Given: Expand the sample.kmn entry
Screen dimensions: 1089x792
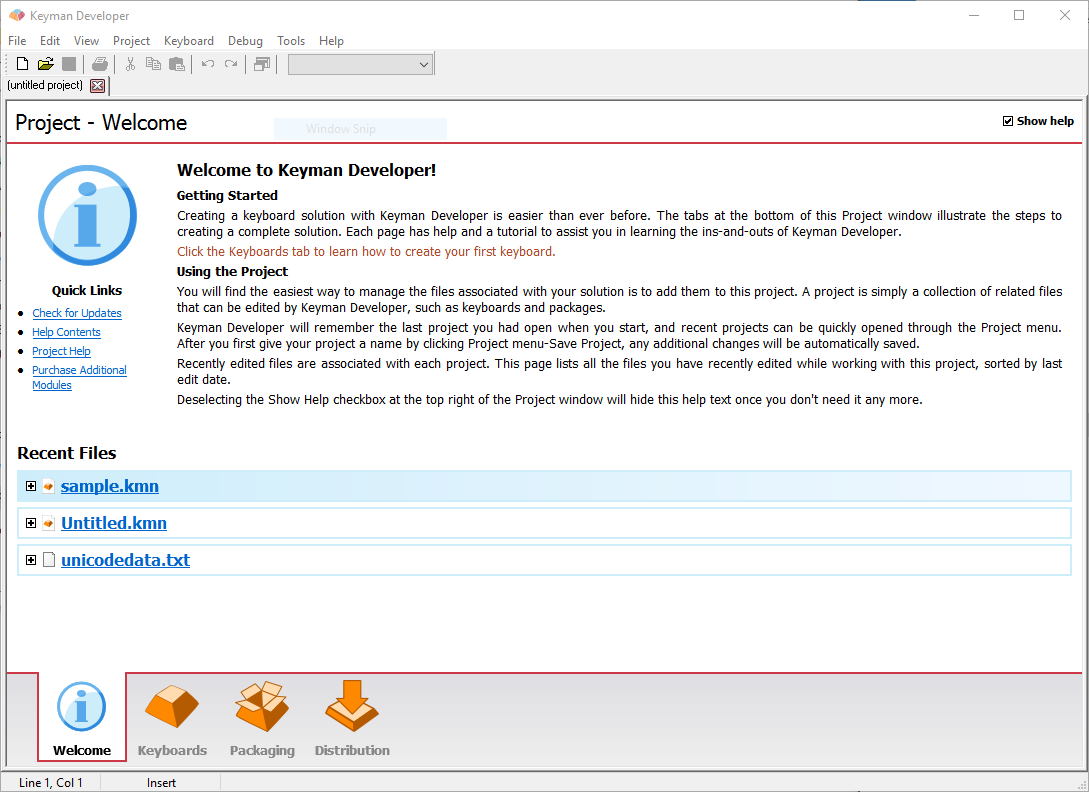Looking at the screenshot, I should coord(31,486).
